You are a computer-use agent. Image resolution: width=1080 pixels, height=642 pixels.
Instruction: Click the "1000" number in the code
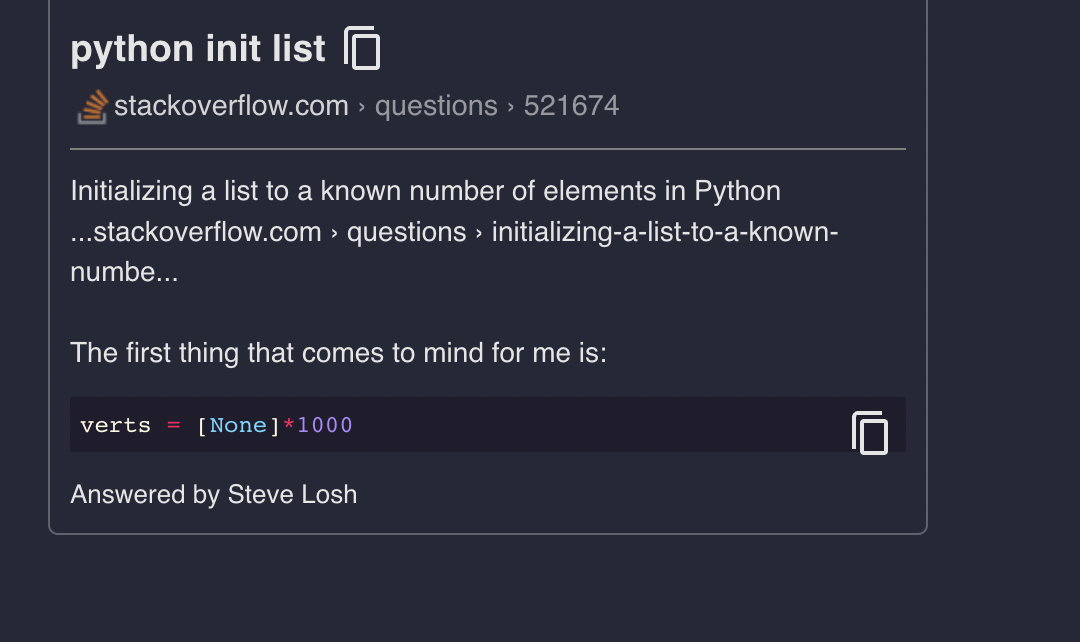click(x=325, y=425)
